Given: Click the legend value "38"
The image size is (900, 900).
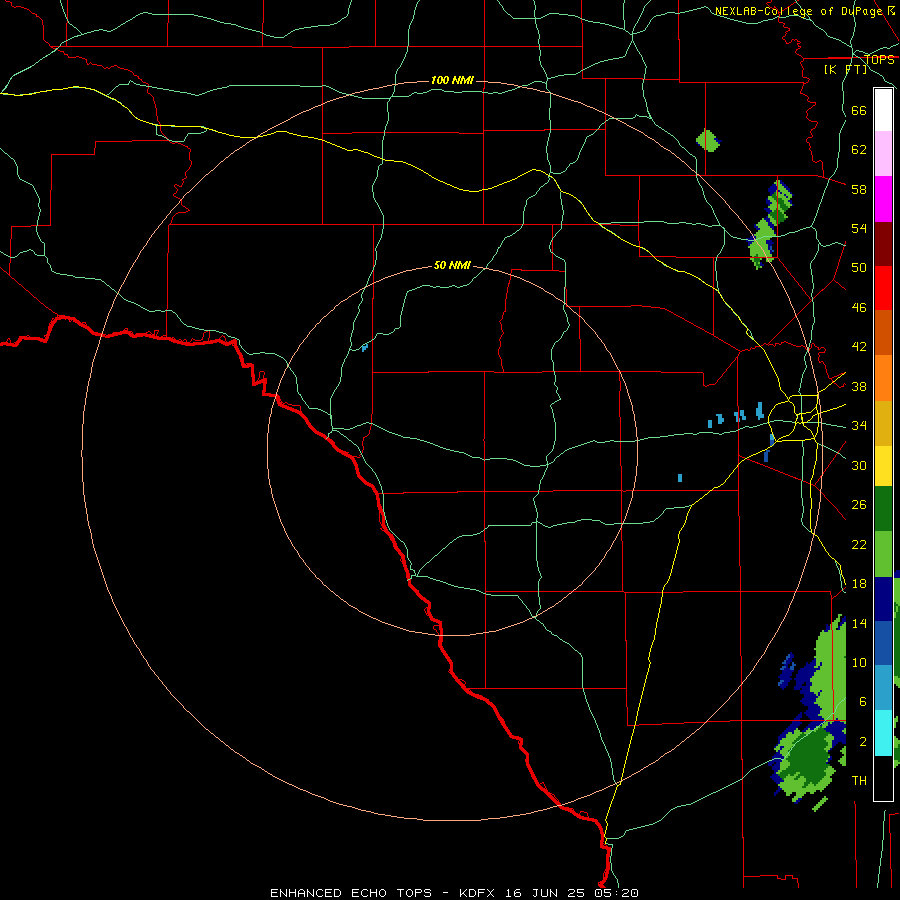Looking at the screenshot, I should pos(859,386).
